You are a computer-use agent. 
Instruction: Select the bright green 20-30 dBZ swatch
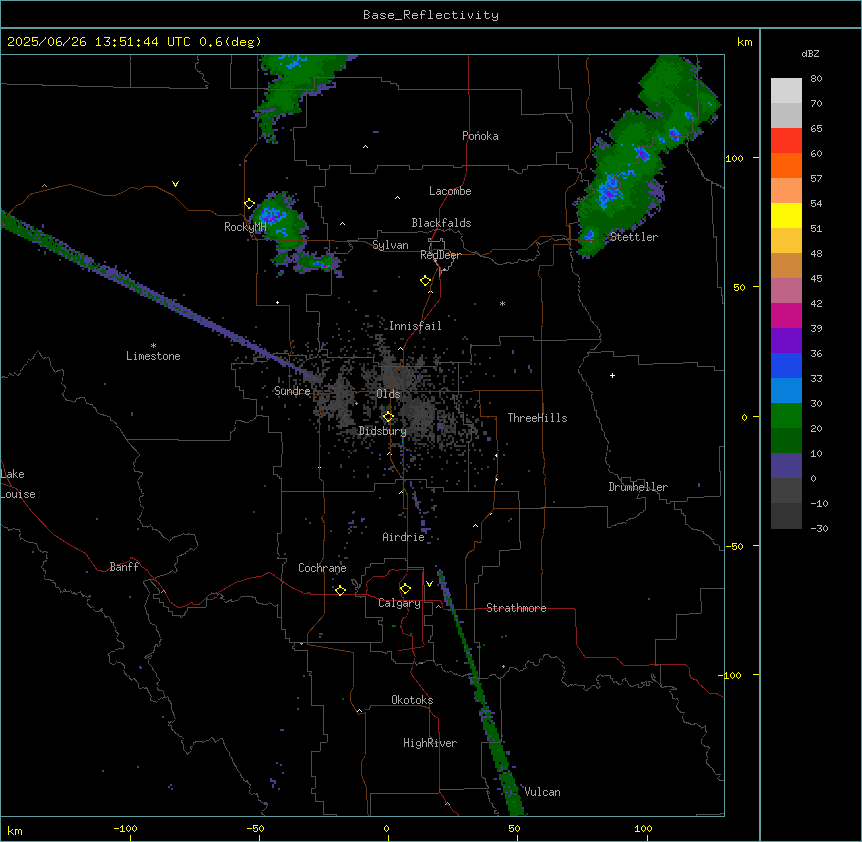pyautogui.click(x=786, y=416)
